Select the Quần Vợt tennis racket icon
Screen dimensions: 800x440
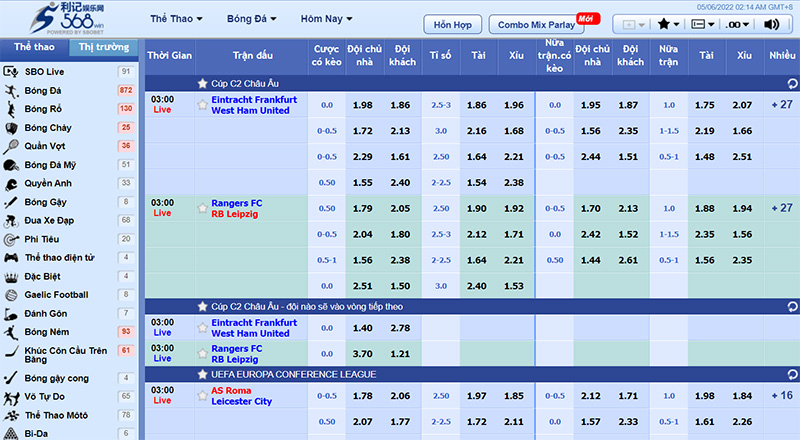[11, 146]
